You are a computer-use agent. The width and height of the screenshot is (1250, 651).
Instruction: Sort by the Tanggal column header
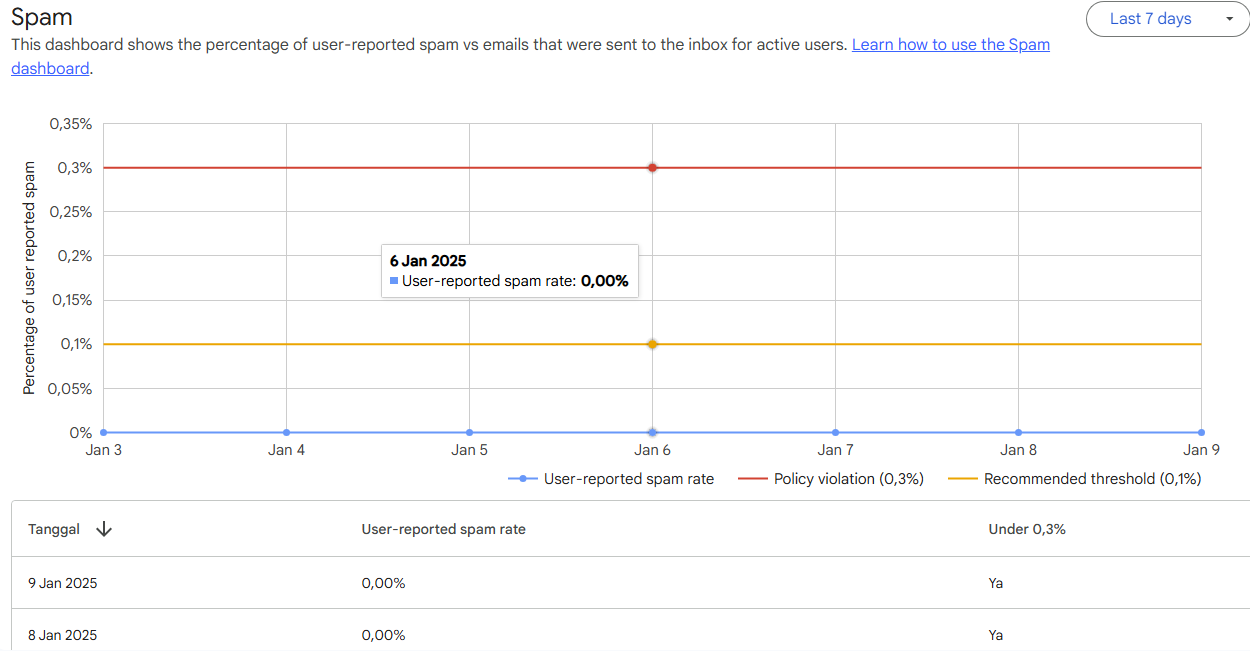[x=54, y=529]
